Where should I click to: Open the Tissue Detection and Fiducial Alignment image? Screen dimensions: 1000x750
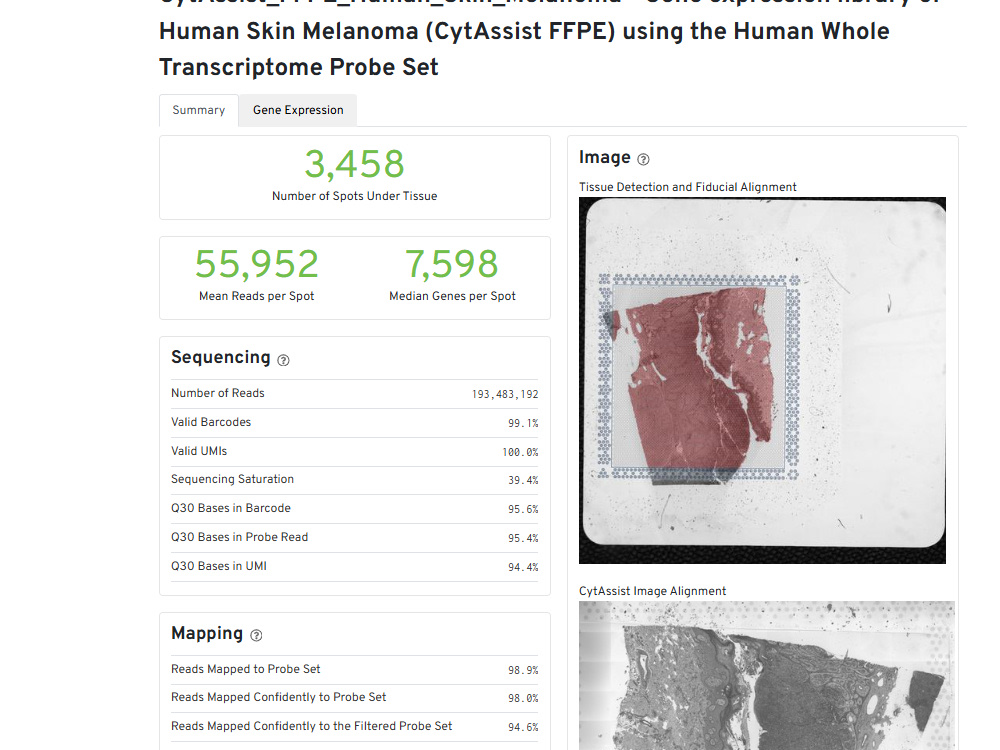pos(762,380)
